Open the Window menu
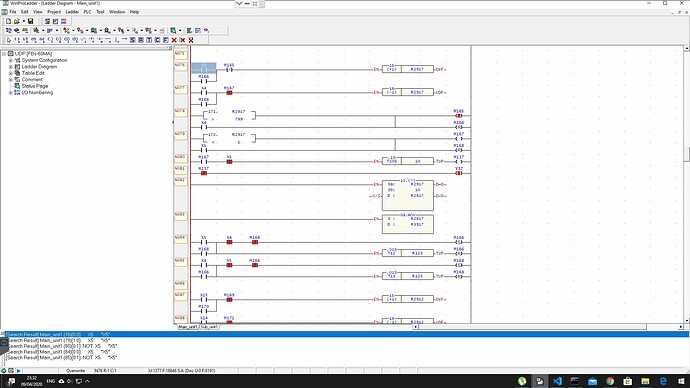The image size is (690, 388). 117,12
